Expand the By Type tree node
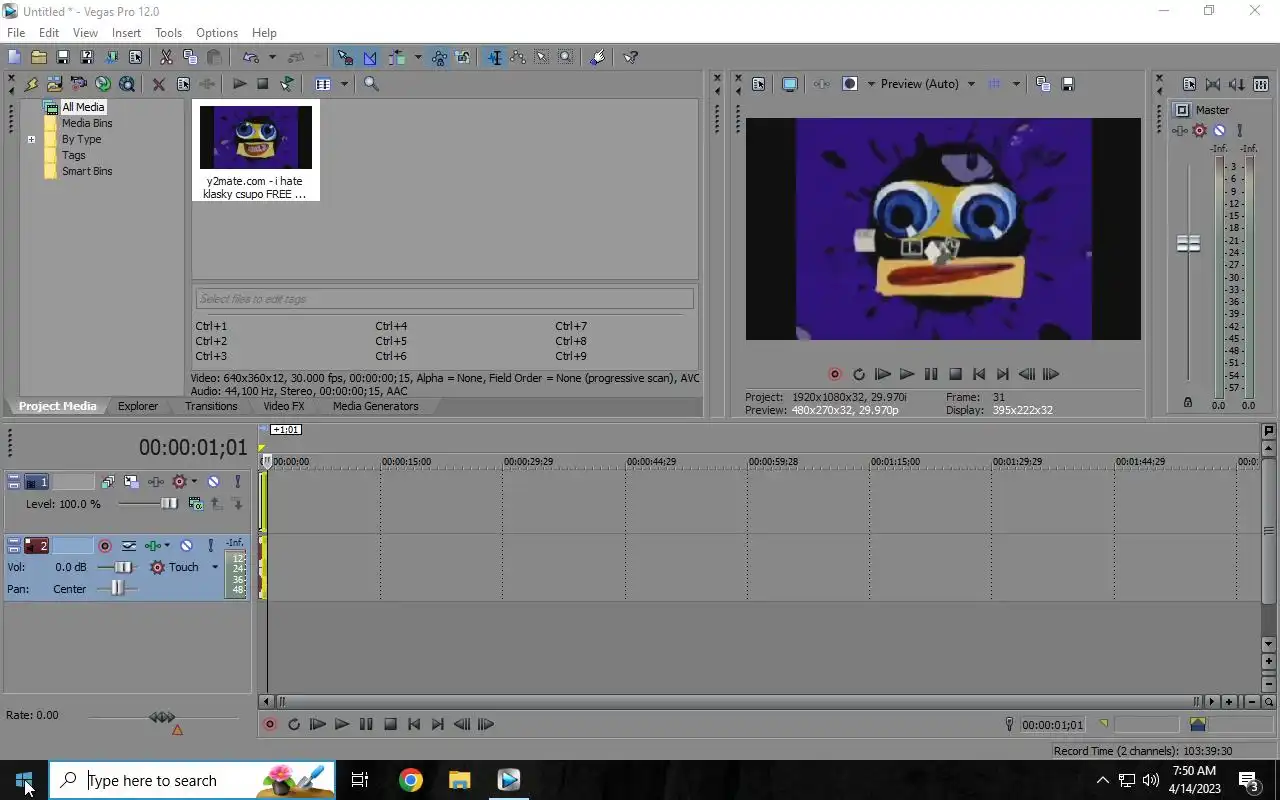 [x=31, y=139]
